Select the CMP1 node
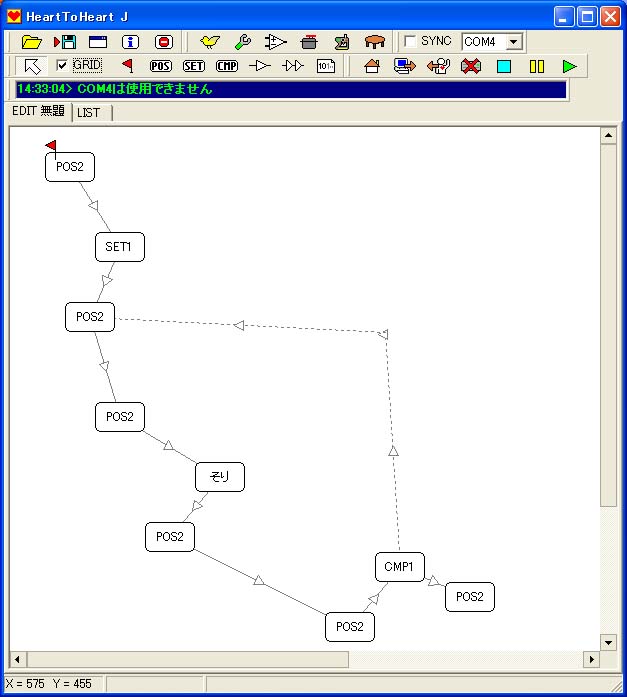627x697 pixels. (399, 567)
